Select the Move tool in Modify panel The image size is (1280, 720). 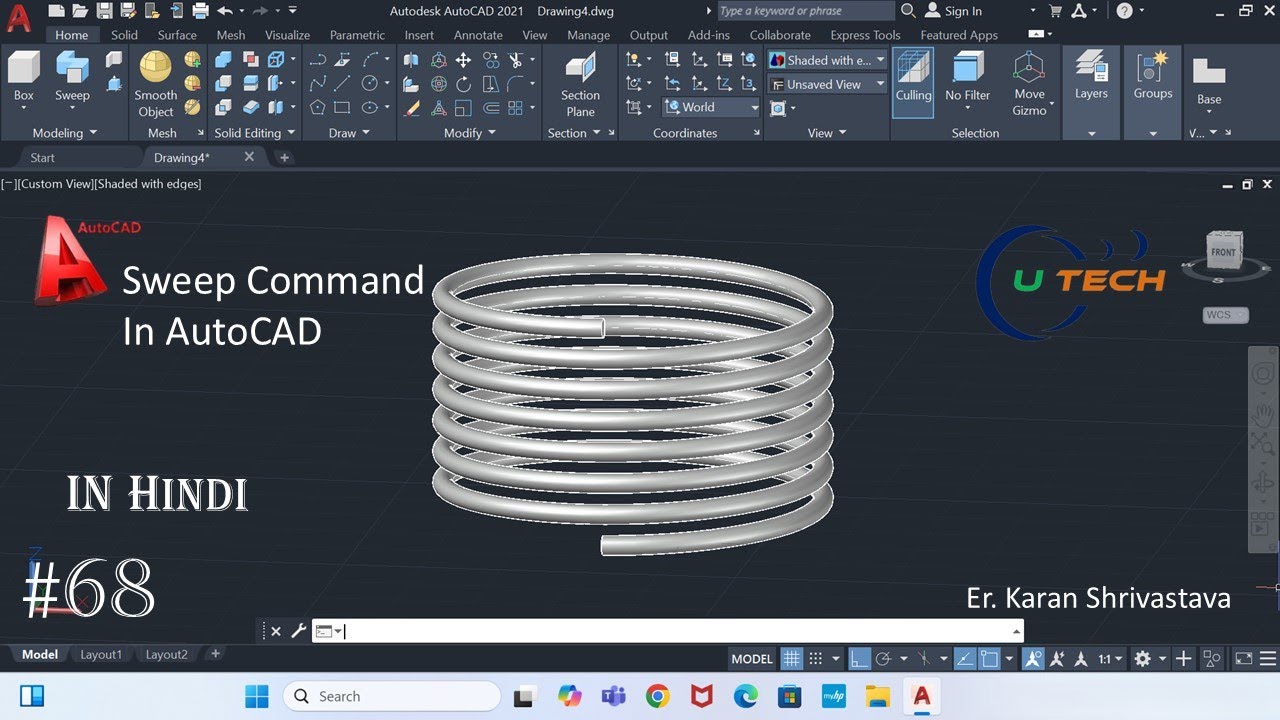[463, 60]
